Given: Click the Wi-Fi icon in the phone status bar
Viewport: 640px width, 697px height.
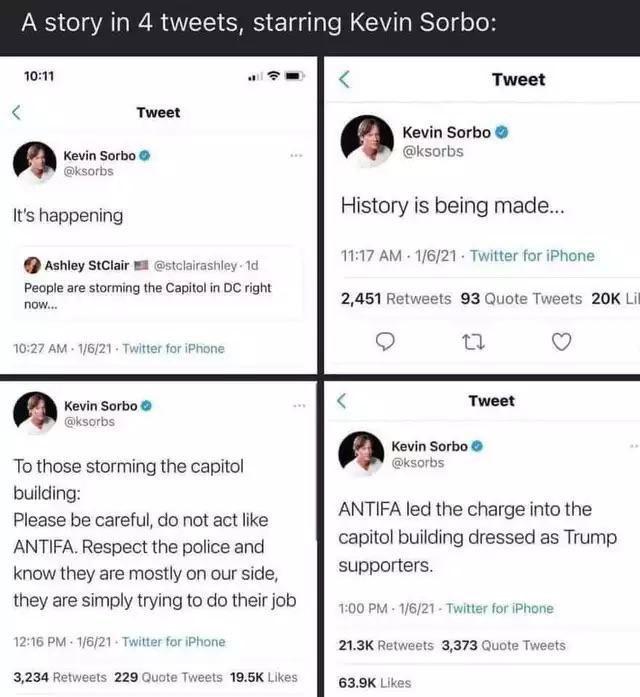Looking at the screenshot, I should click(273, 77).
